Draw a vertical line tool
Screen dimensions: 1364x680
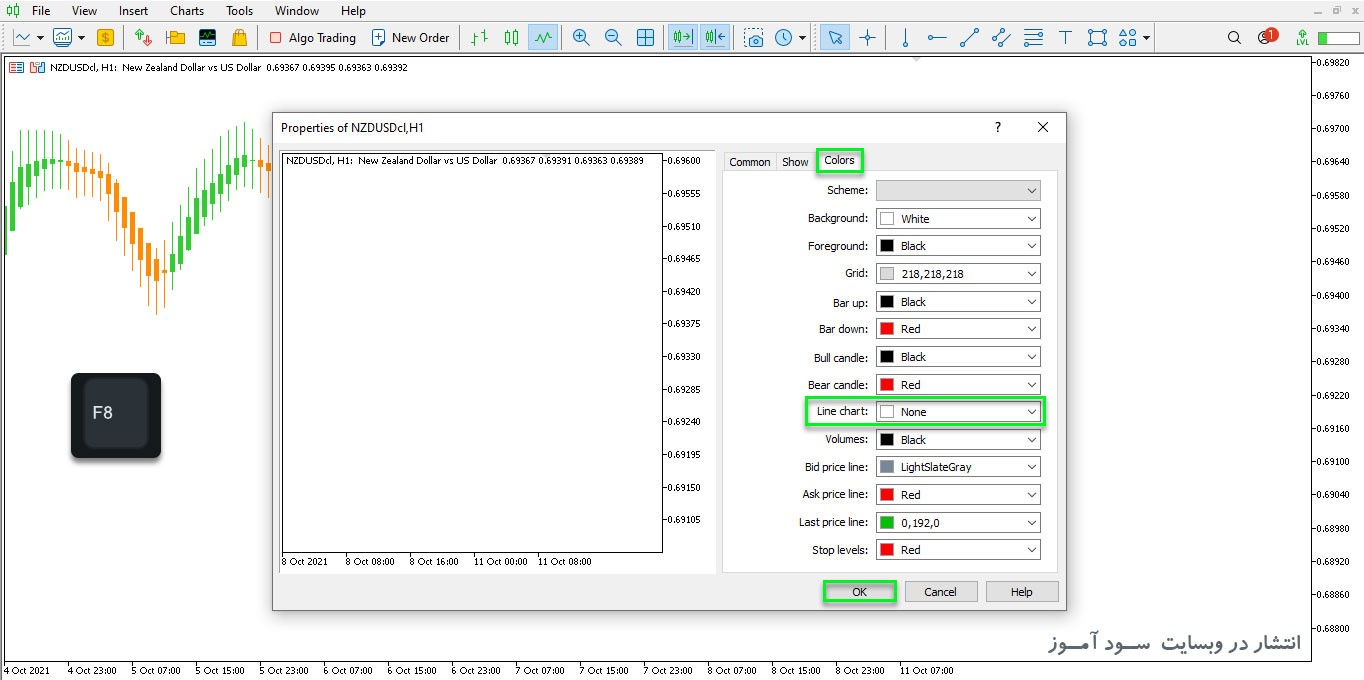[x=905, y=38]
